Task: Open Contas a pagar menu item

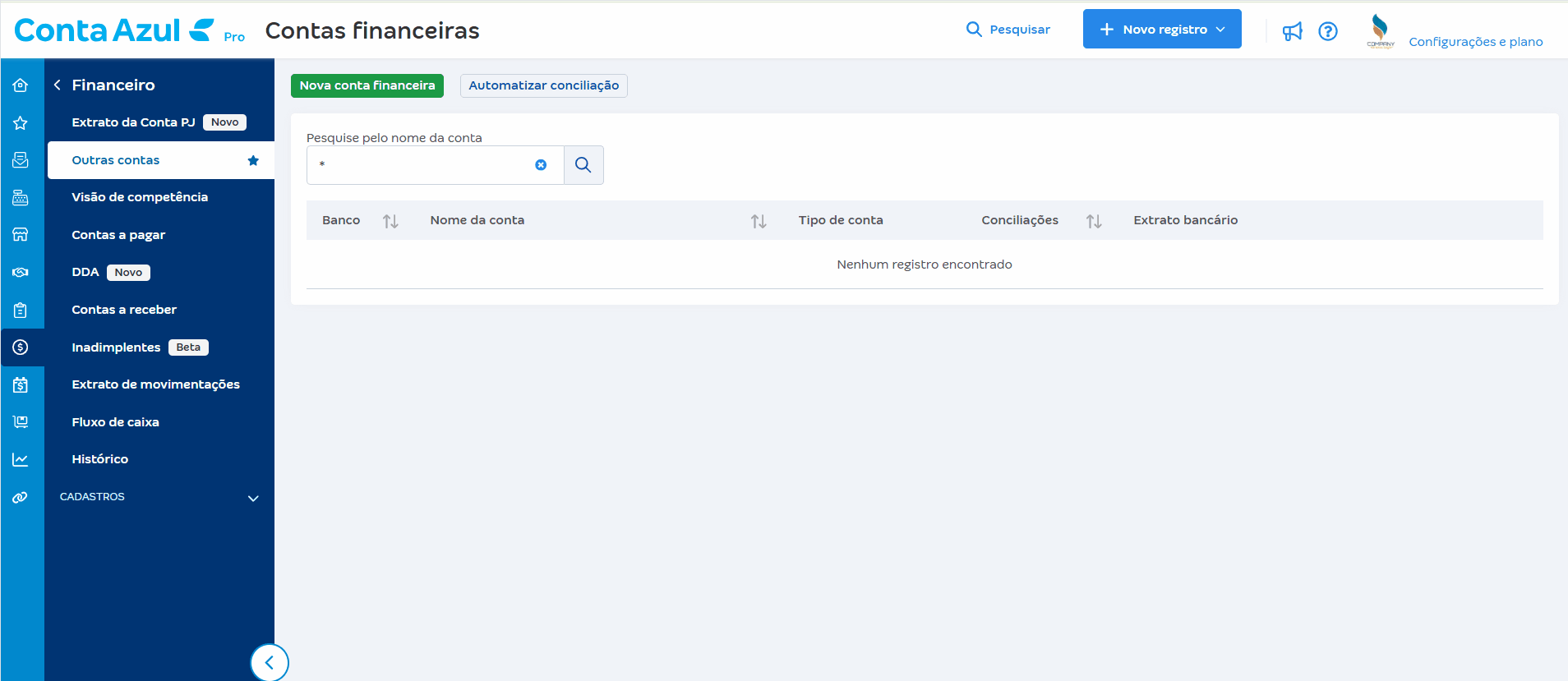Action: pyautogui.click(x=118, y=235)
